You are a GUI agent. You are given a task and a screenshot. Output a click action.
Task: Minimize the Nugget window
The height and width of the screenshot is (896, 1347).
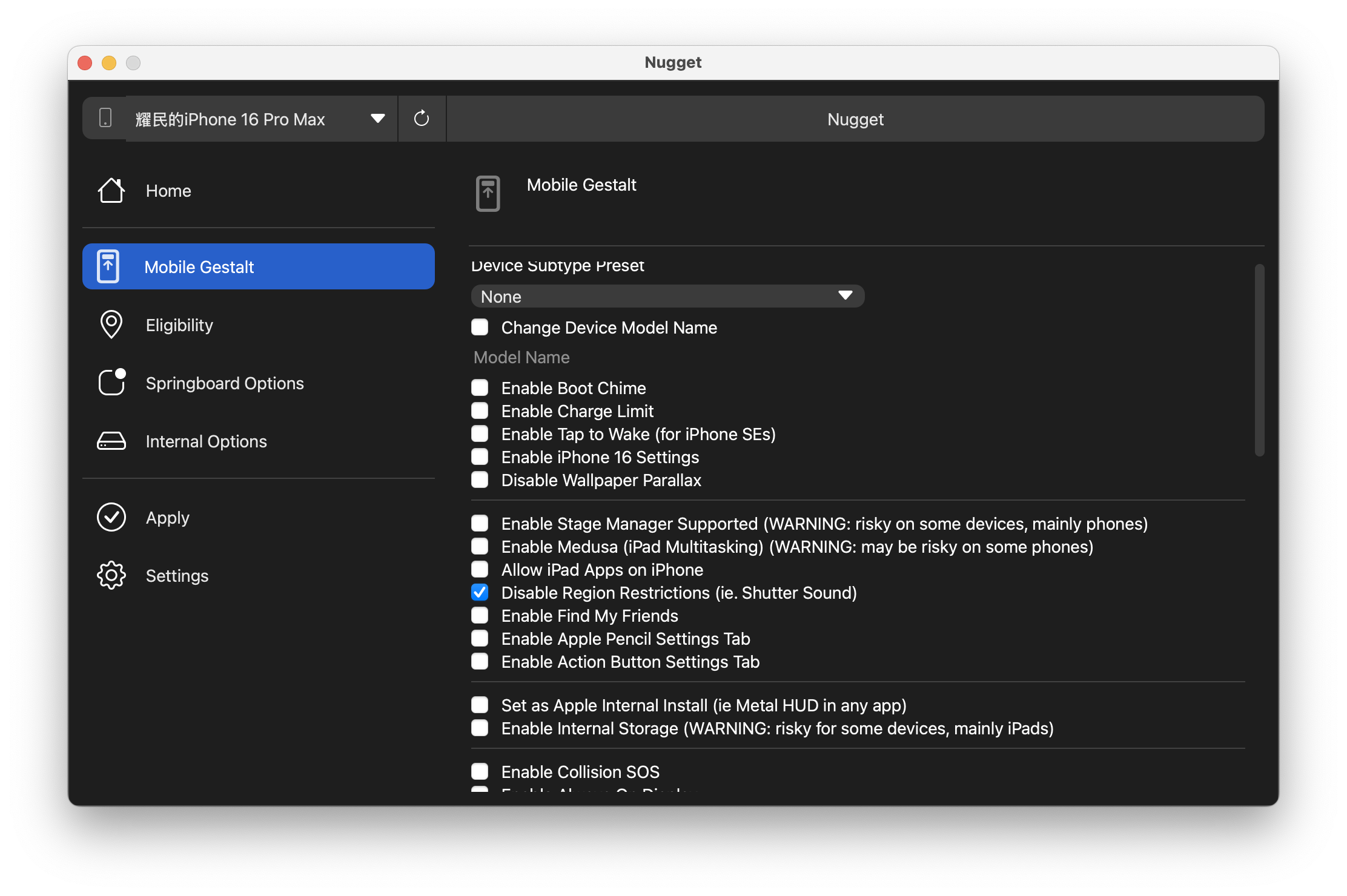click(x=109, y=63)
